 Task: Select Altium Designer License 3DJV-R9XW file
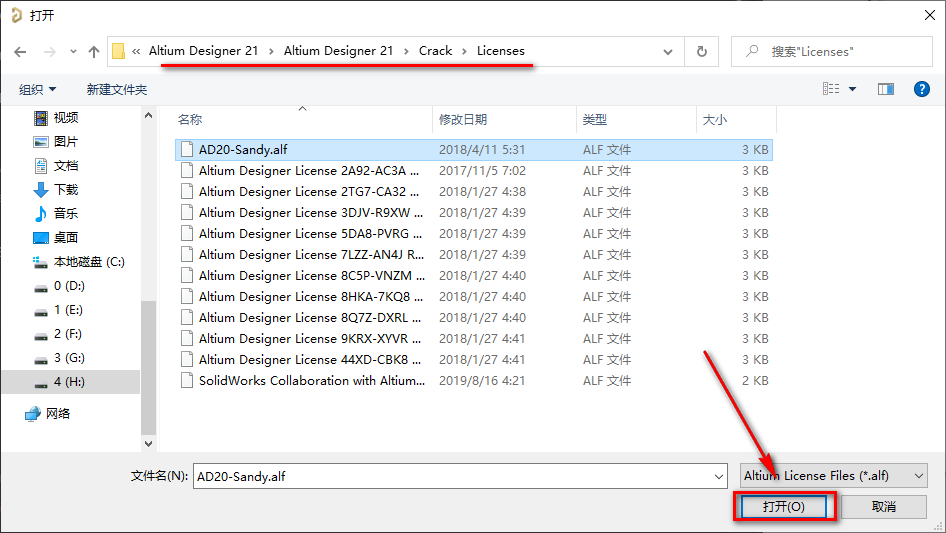474,213
